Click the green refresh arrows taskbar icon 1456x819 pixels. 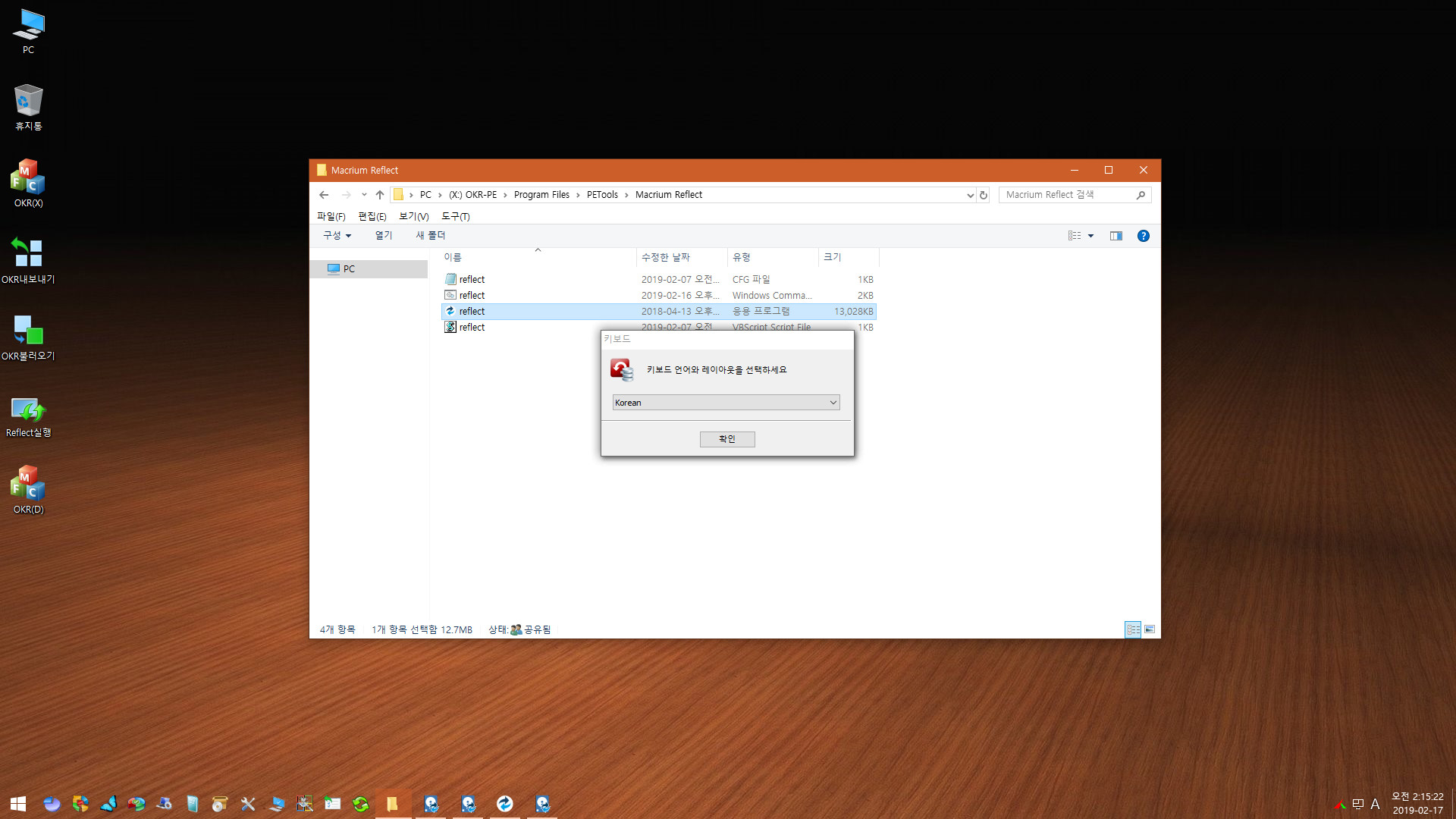(x=361, y=804)
